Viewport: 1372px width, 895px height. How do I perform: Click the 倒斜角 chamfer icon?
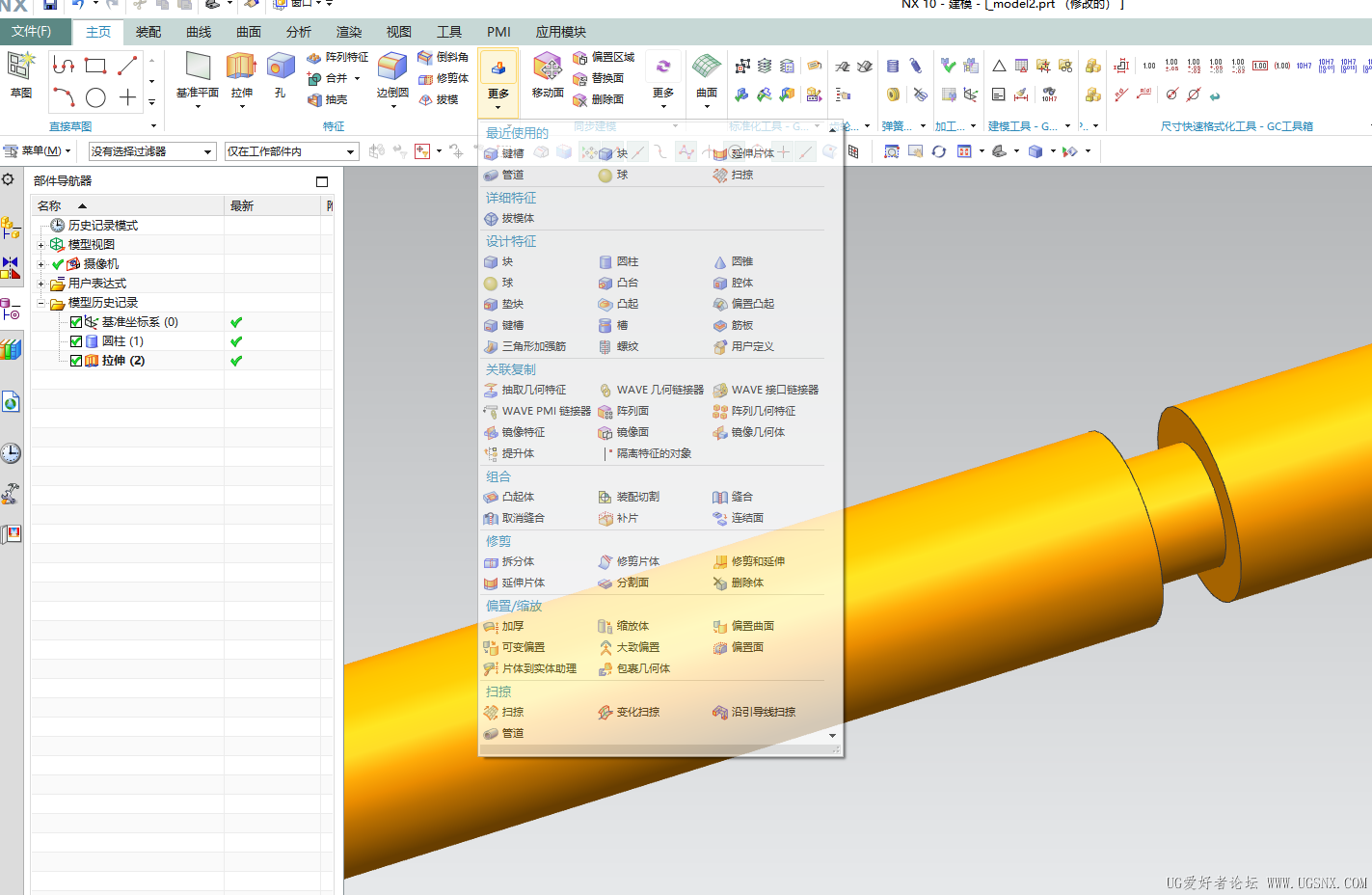(x=444, y=57)
